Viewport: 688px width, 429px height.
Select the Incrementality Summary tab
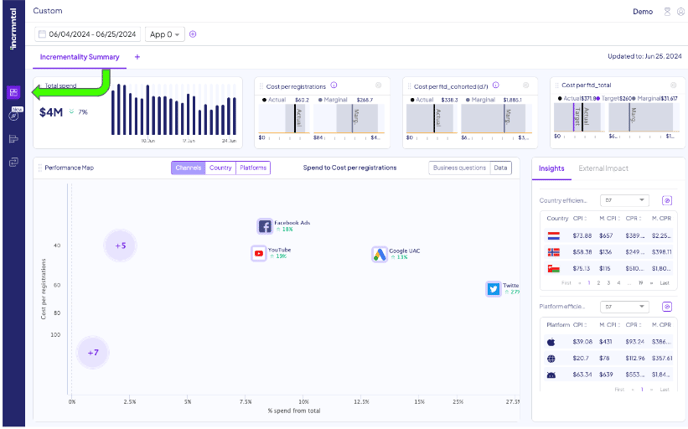[x=78, y=57]
